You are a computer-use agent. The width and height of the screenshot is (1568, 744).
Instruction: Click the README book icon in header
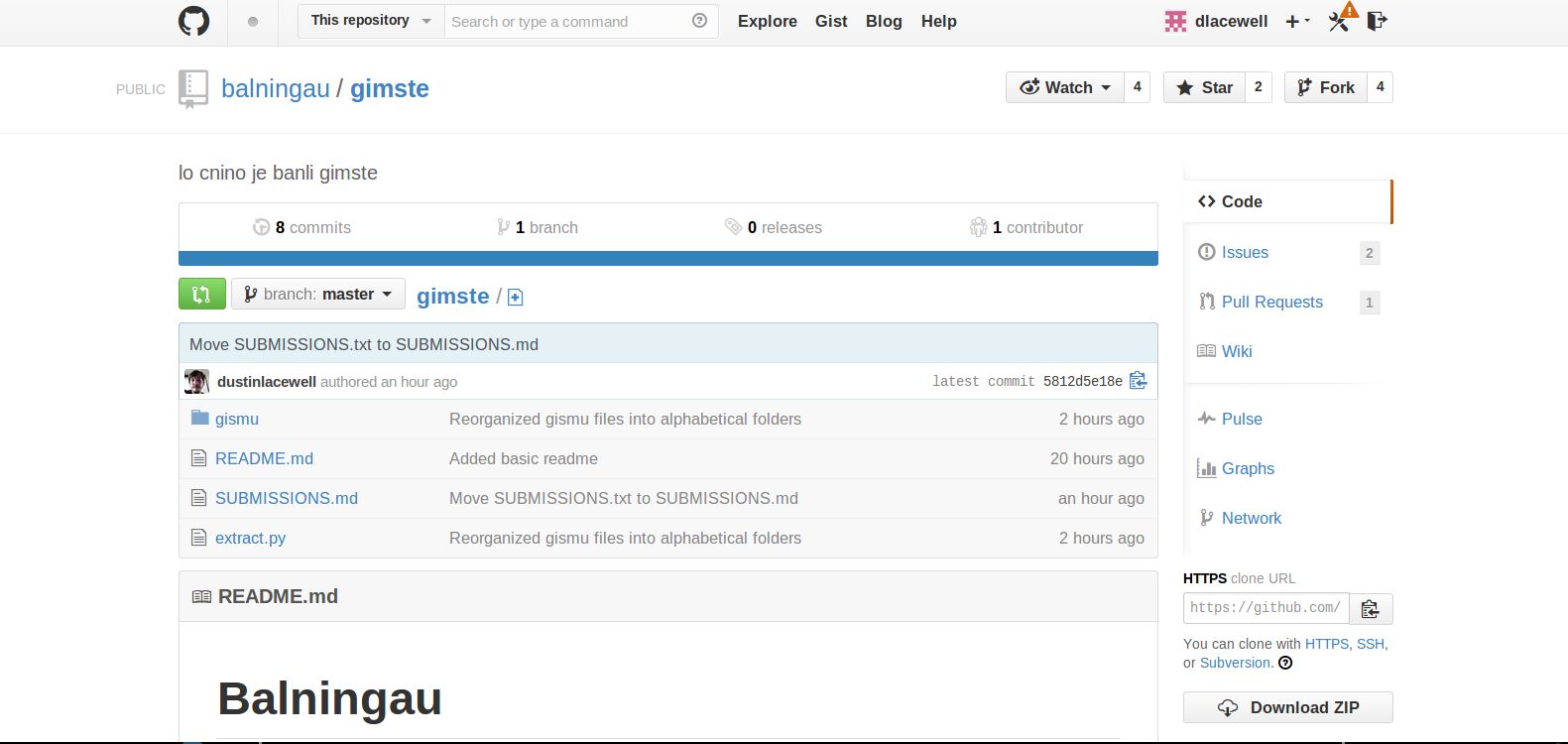201,596
